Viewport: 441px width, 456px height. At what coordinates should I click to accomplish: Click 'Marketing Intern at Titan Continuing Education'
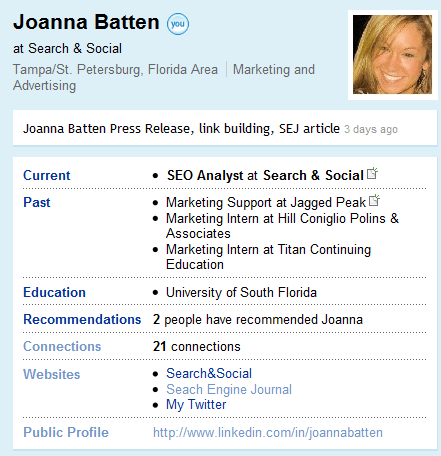(268, 257)
